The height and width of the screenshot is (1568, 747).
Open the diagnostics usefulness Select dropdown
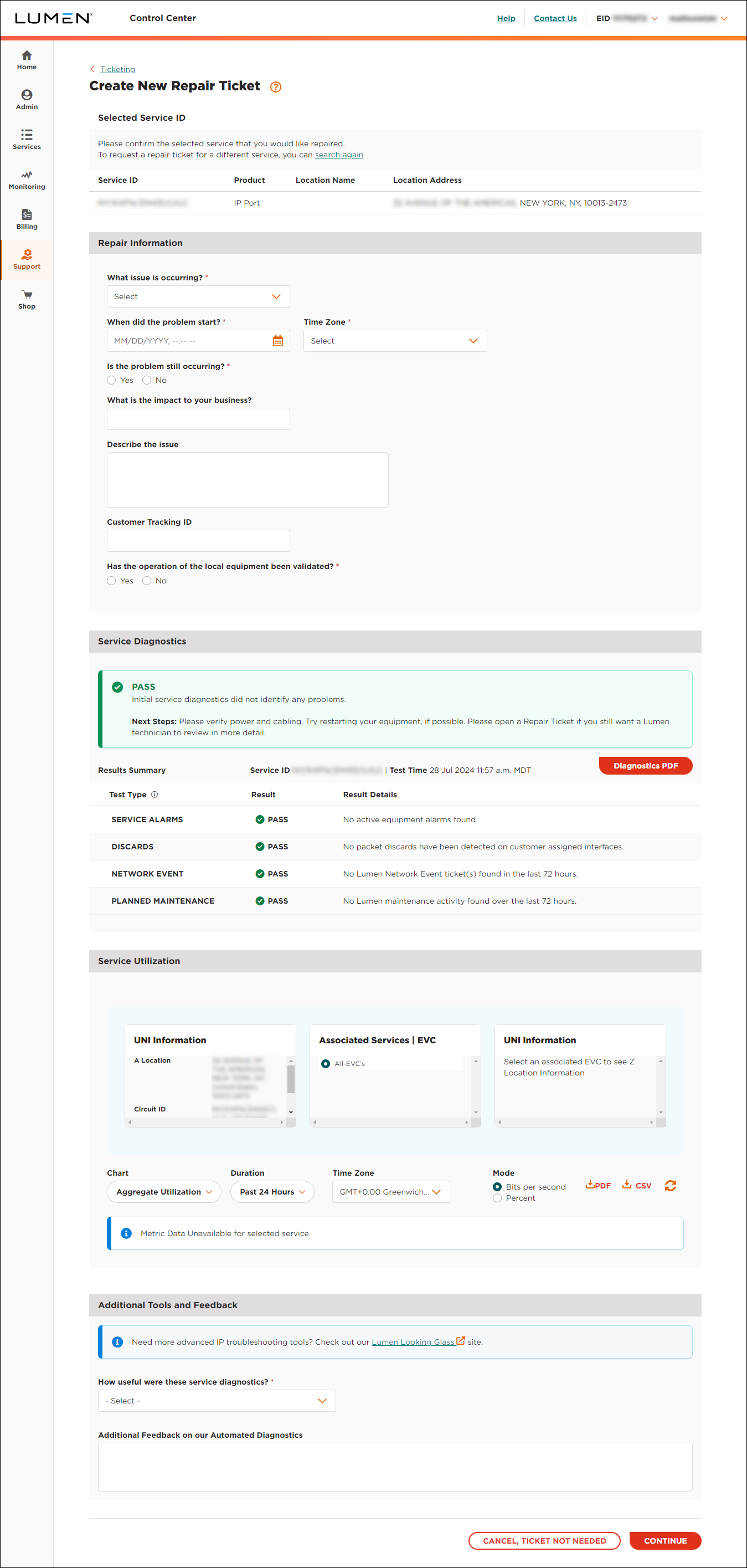[217, 1401]
